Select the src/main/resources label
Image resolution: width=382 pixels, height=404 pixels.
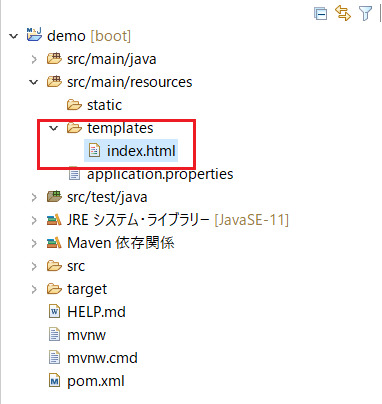click(x=130, y=82)
